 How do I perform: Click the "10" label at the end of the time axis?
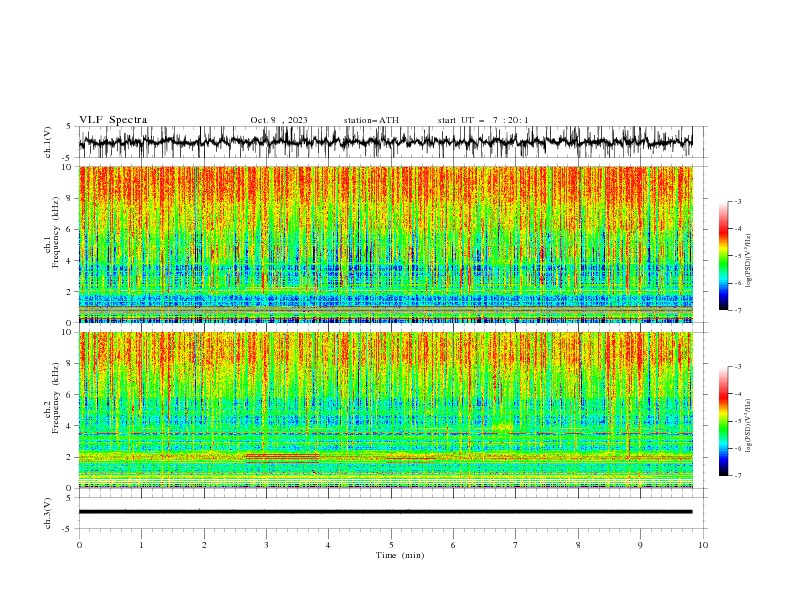(x=703, y=545)
